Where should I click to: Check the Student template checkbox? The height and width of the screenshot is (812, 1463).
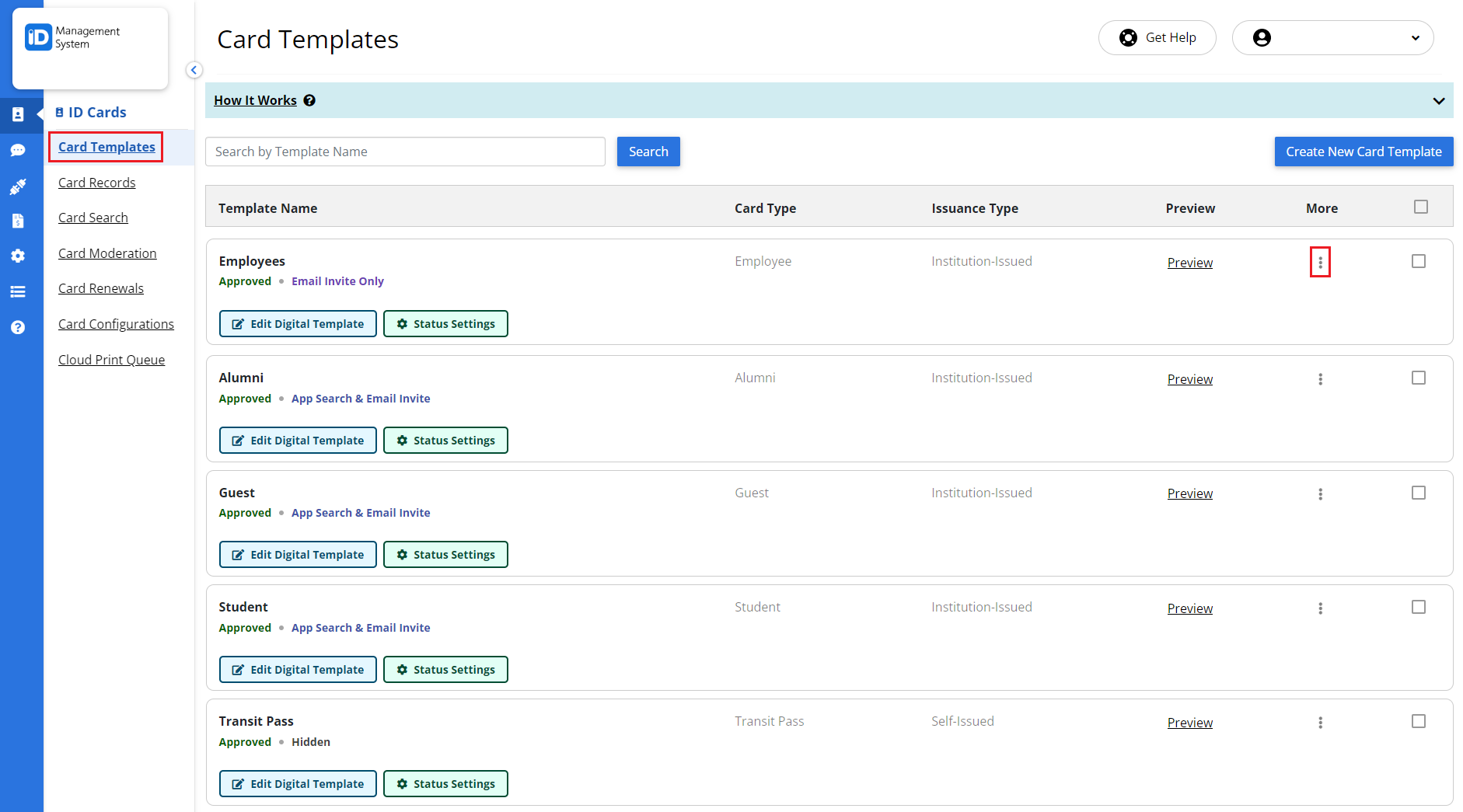click(x=1419, y=607)
